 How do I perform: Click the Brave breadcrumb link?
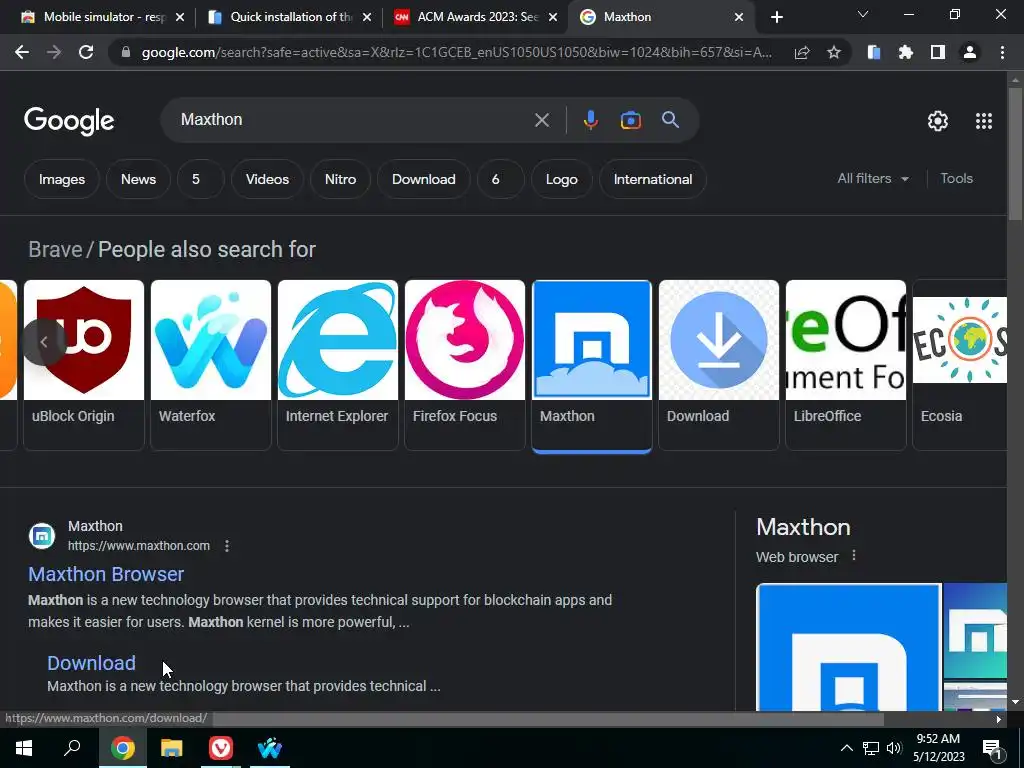pyautogui.click(x=55, y=249)
